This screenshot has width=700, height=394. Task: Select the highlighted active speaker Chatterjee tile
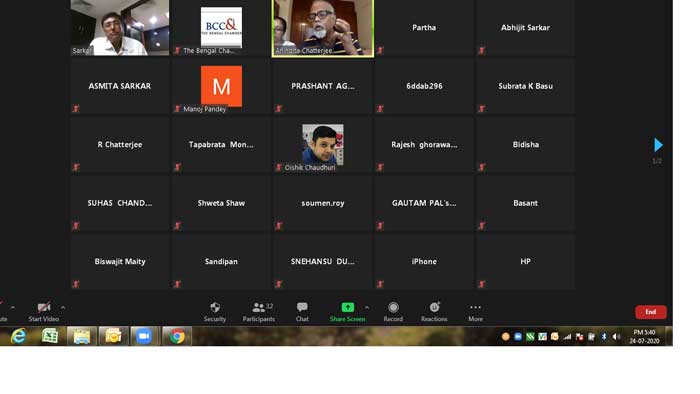(323, 28)
